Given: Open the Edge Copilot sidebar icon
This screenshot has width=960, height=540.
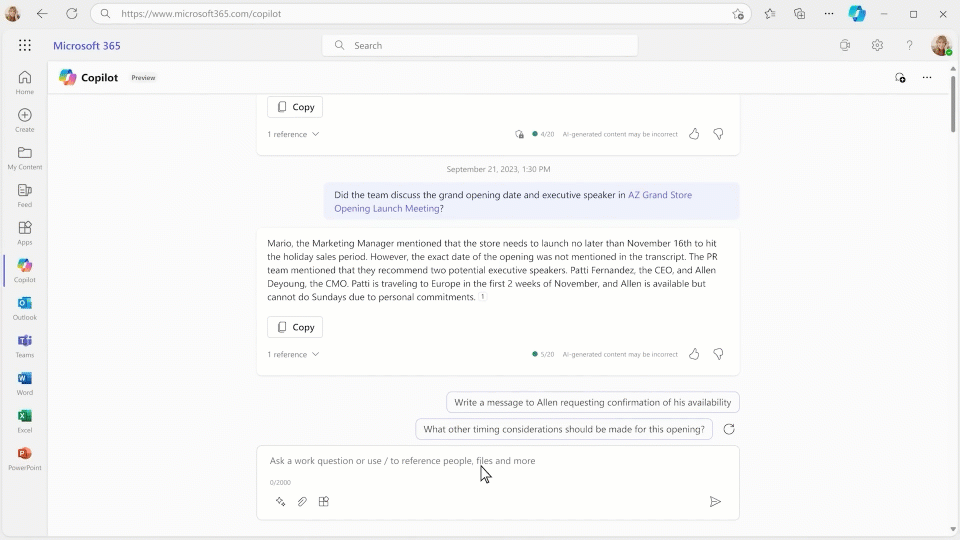Looking at the screenshot, I should [857, 13].
